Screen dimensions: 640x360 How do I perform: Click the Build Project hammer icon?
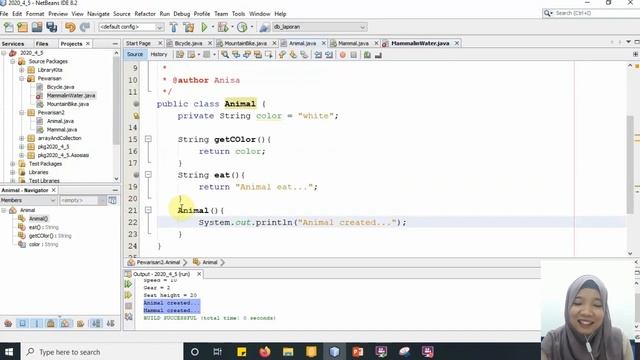[173, 27]
